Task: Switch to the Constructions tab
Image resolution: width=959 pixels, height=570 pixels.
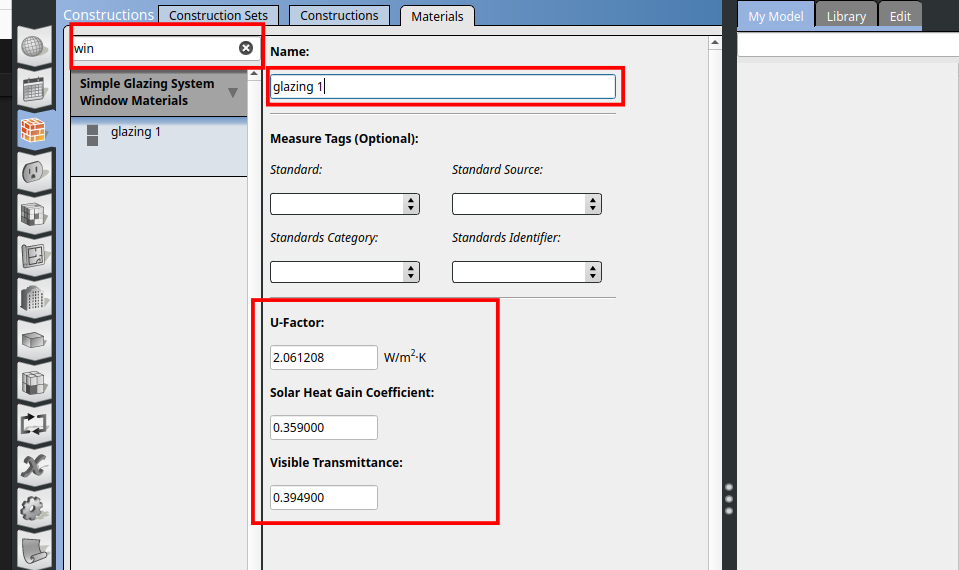Action: [x=339, y=15]
